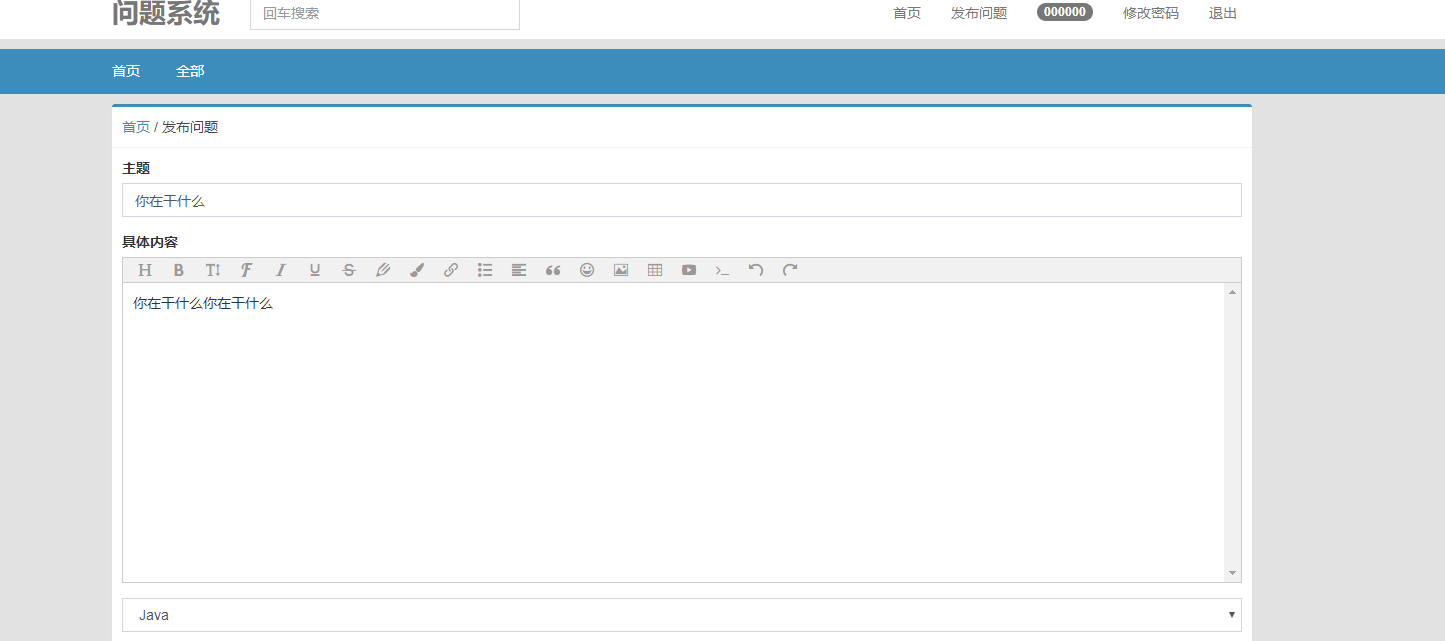Click the 问题系统 site logo
Image resolution: width=1445 pixels, height=641 pixels.
point(166,13)
